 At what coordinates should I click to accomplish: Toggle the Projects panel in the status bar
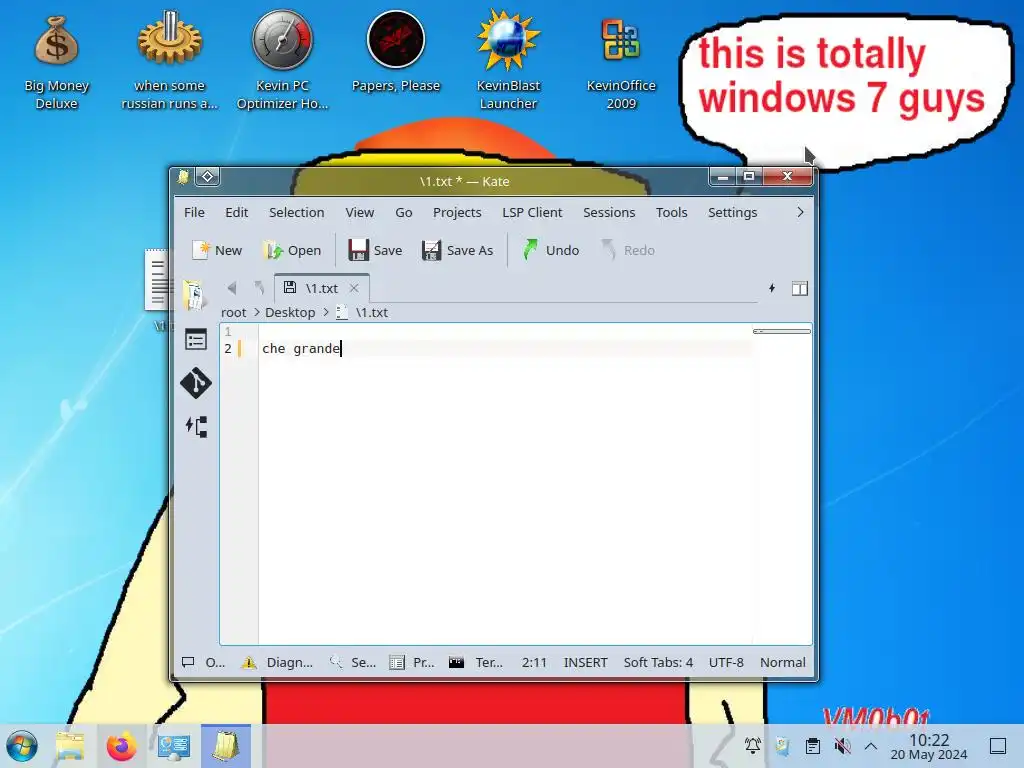[411, 662]
